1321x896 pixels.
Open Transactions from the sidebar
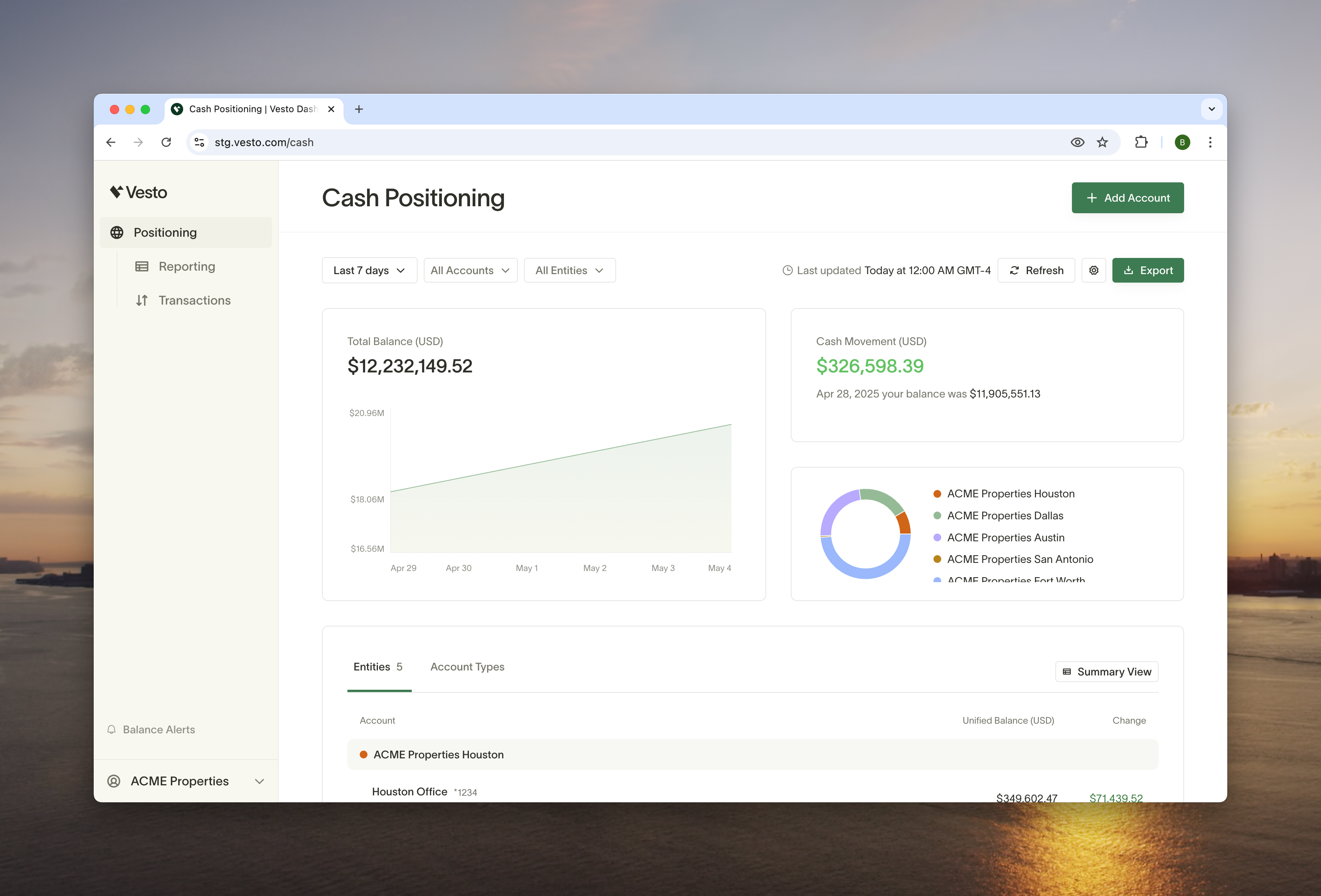click(x=194, y=300)
